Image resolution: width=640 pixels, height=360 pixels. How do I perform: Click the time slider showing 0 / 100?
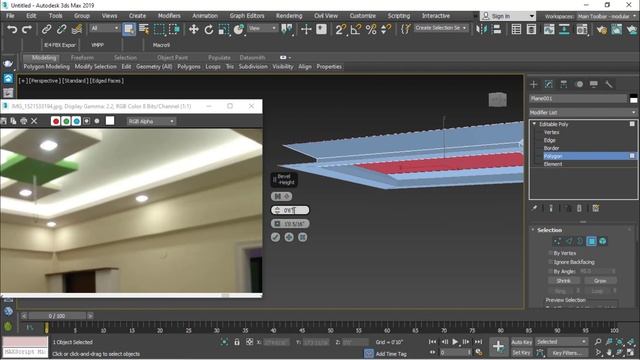pos(57,316)
